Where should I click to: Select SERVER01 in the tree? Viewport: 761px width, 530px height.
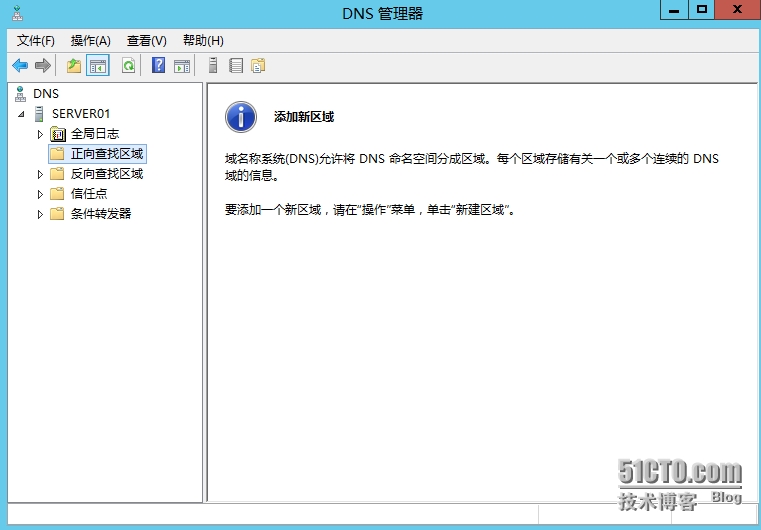[81, 114]
